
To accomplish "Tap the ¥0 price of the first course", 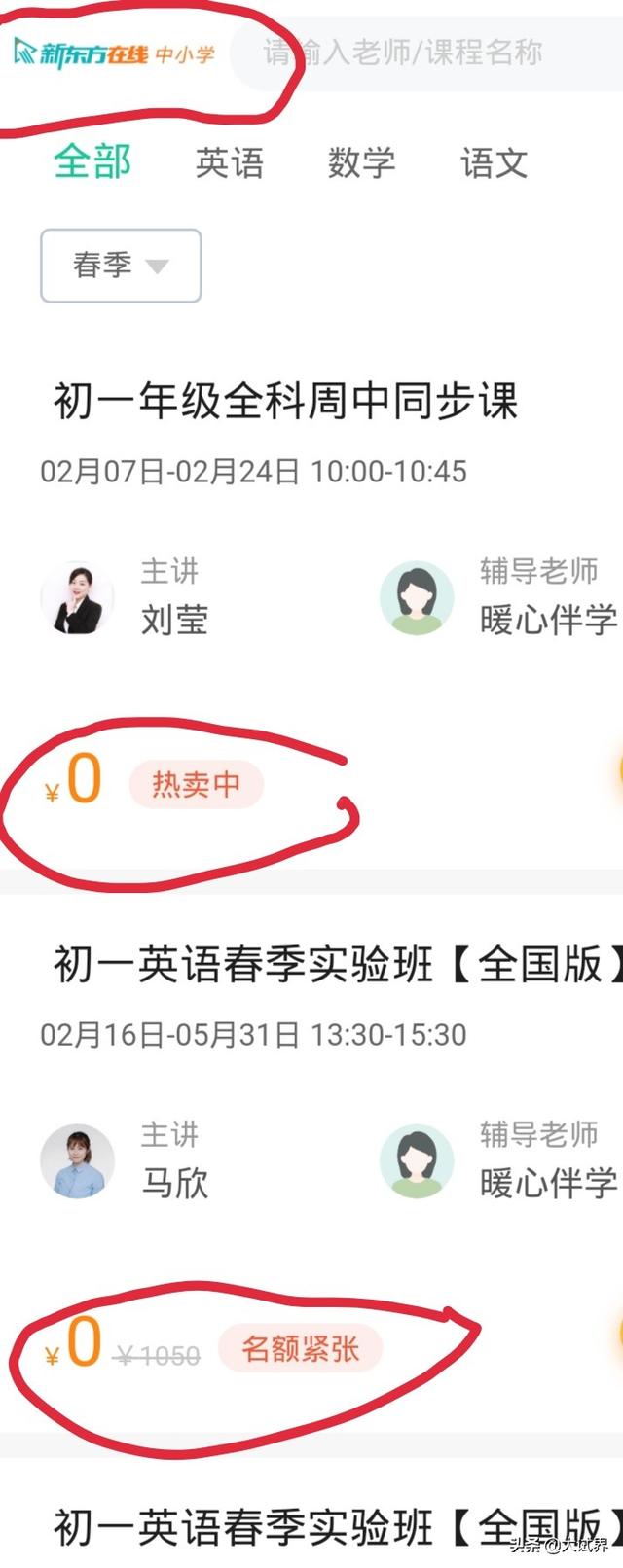I will [x=74, y=781].
